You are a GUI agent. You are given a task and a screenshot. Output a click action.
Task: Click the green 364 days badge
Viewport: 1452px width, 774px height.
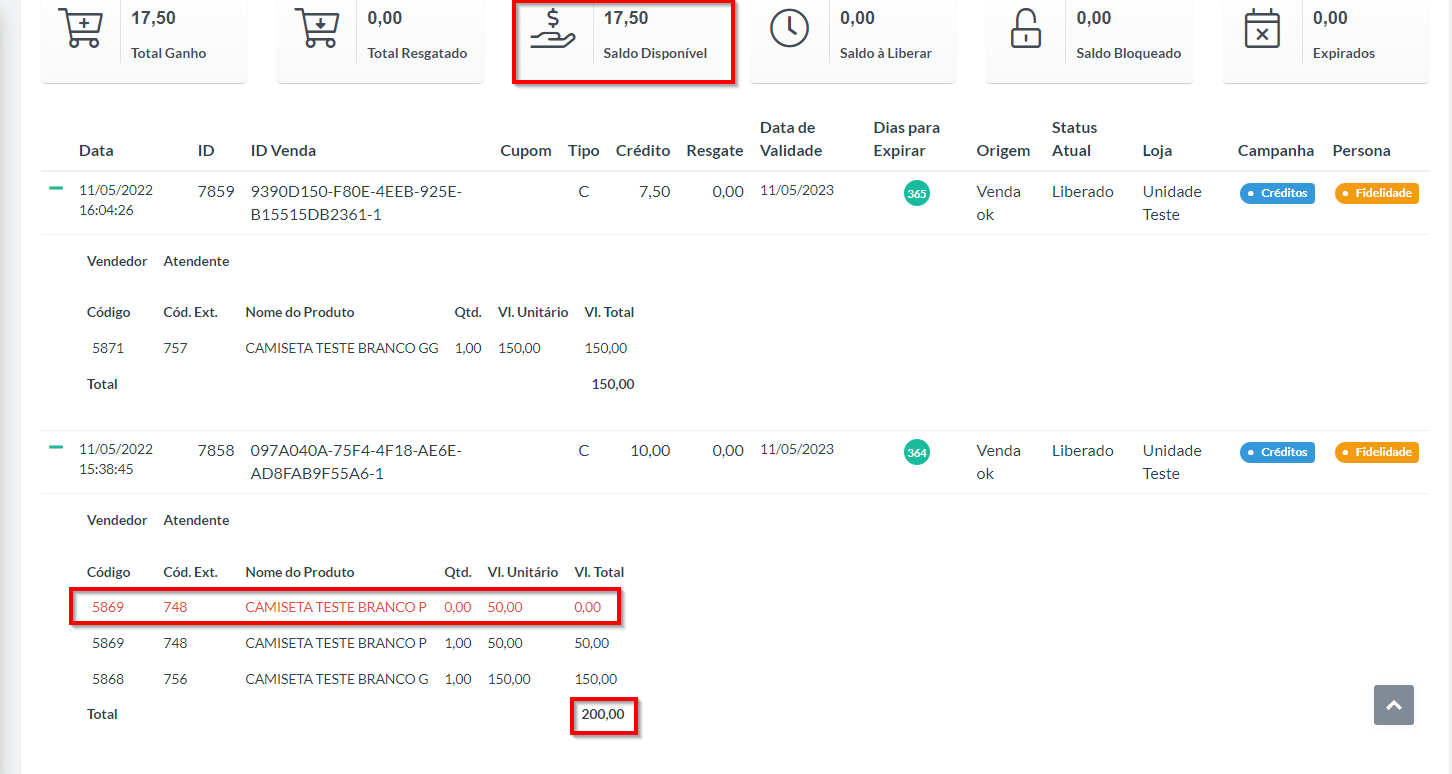pyautogui.click(x=917, y=453)
